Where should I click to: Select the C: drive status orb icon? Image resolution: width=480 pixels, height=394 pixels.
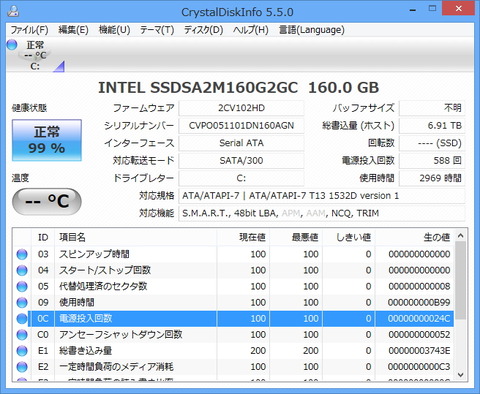tap(12, 45)
